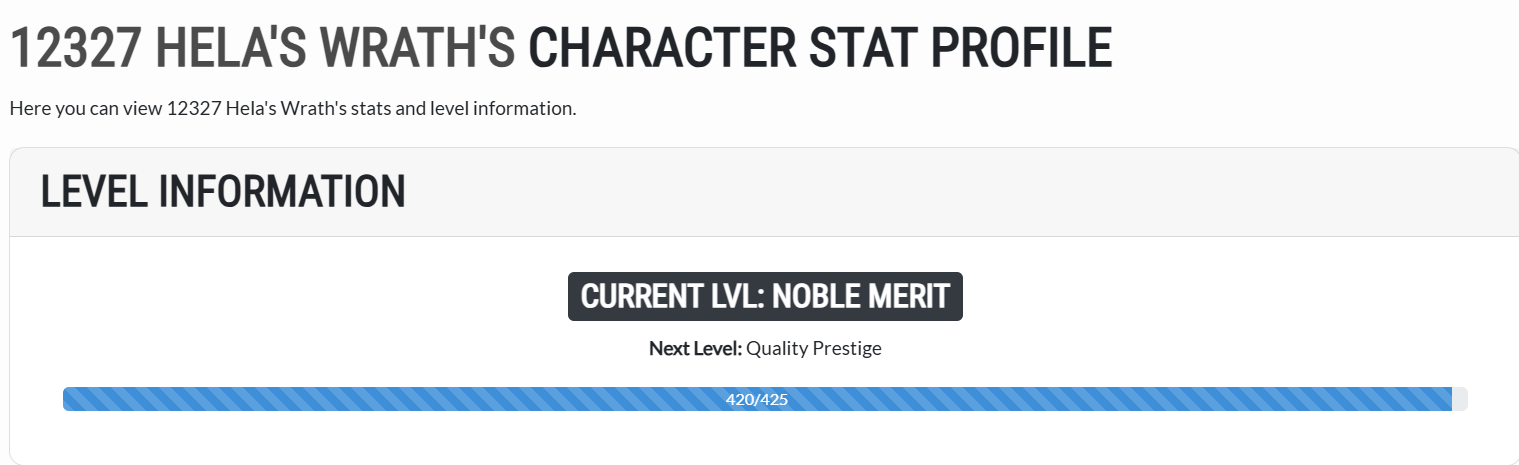Click the 420/425 progress label

(x=757, y=400)
